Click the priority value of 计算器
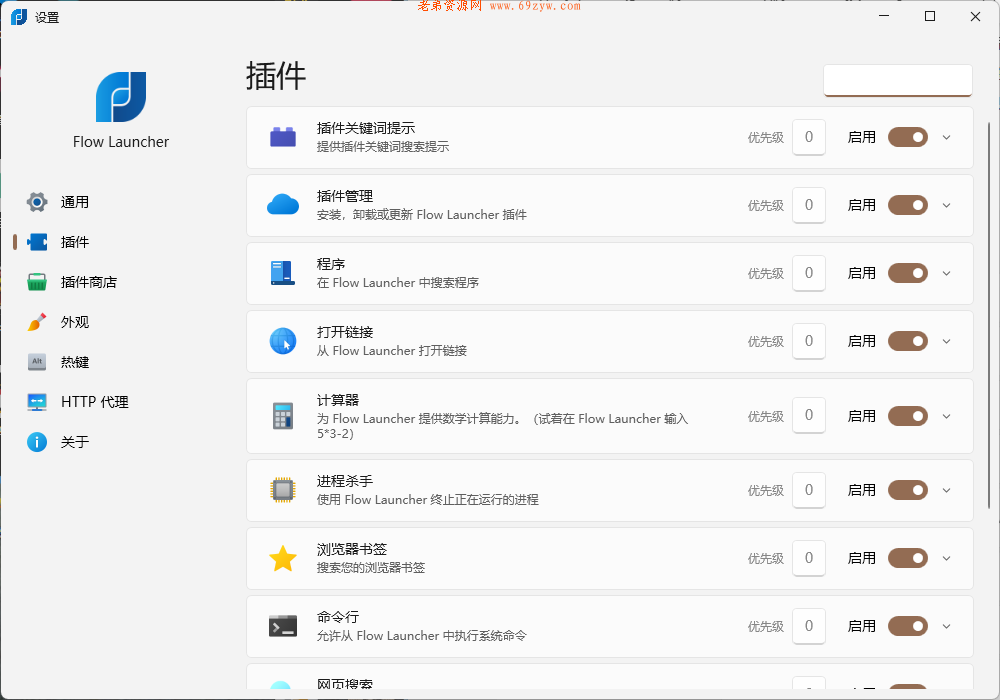Image resolution: width=1000 pixels, height=700 pixels. [809, 416]
